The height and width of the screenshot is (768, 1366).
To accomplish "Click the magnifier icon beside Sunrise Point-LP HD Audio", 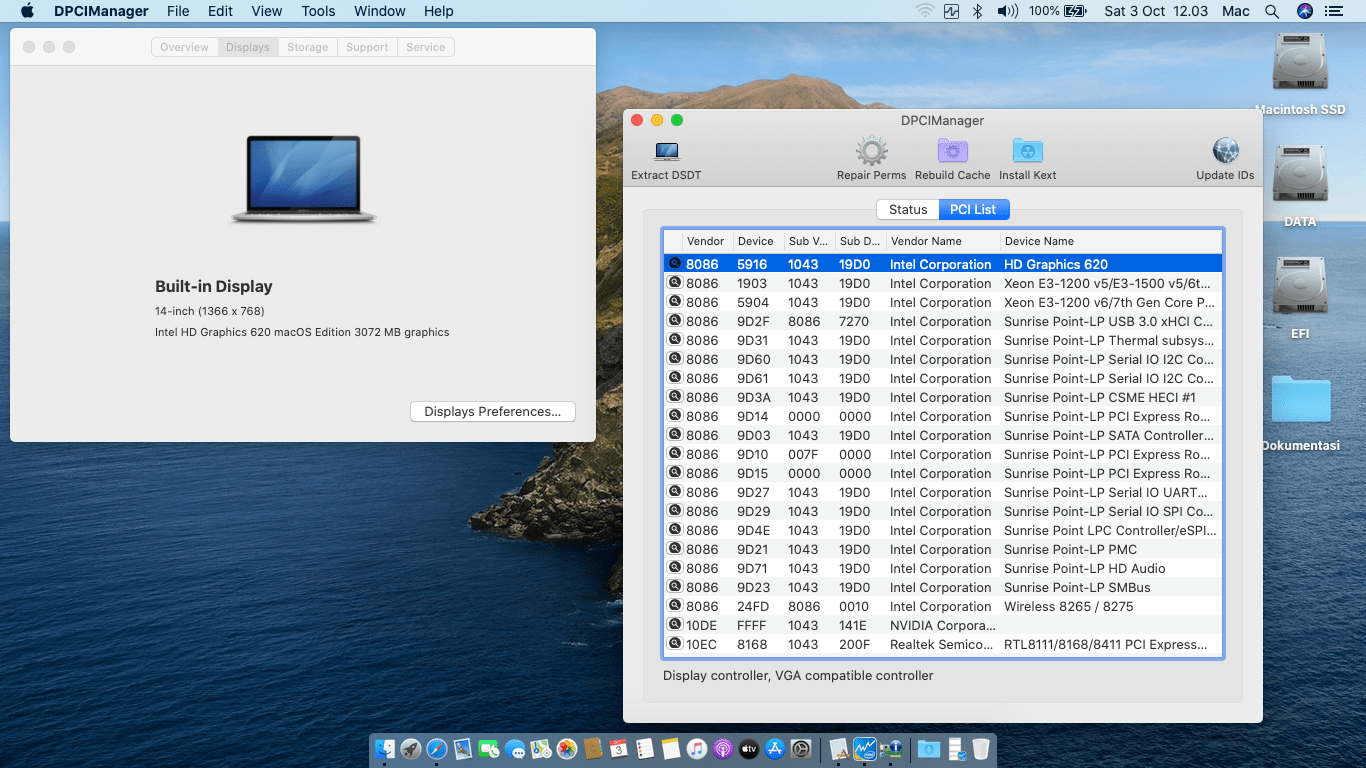I will coord(674,568).
